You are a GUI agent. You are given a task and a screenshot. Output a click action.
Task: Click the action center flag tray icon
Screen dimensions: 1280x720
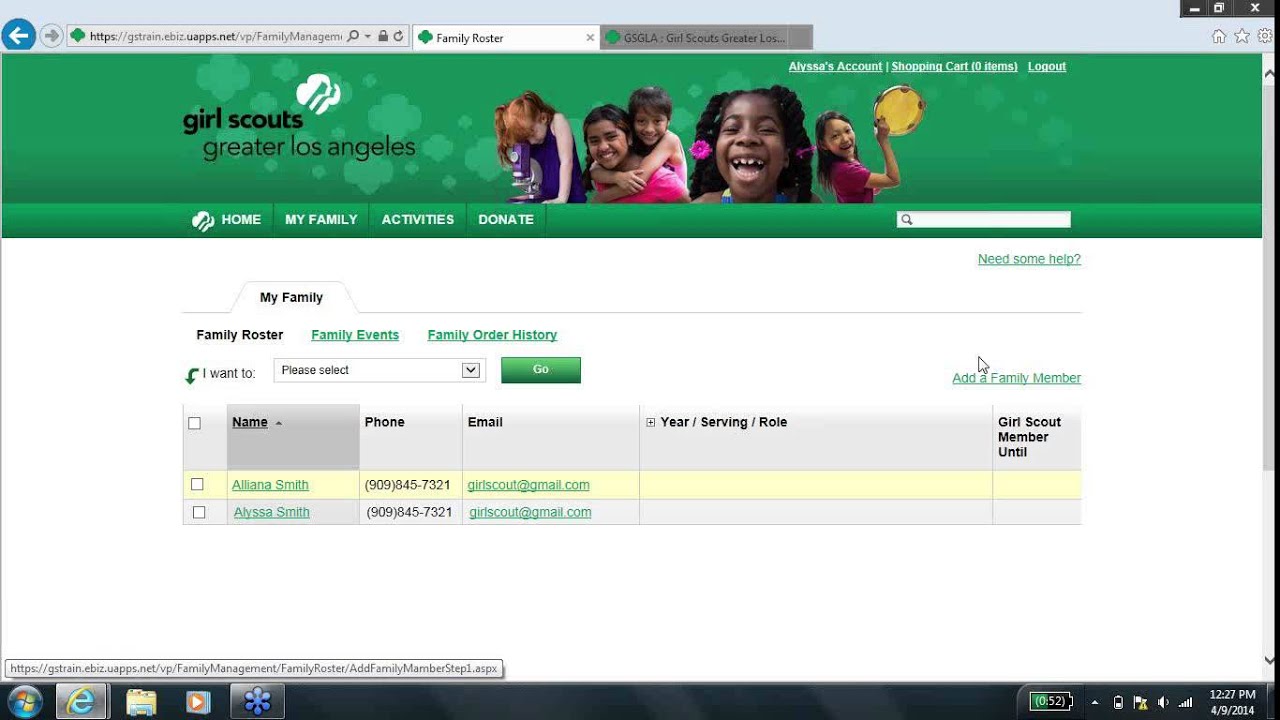1141,702
